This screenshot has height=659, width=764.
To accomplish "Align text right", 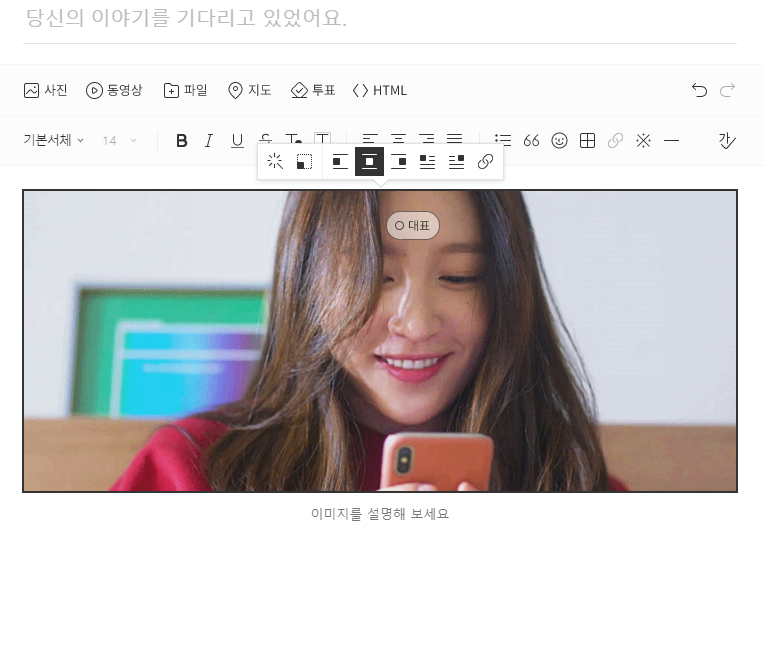I will [x=426, y=138].
